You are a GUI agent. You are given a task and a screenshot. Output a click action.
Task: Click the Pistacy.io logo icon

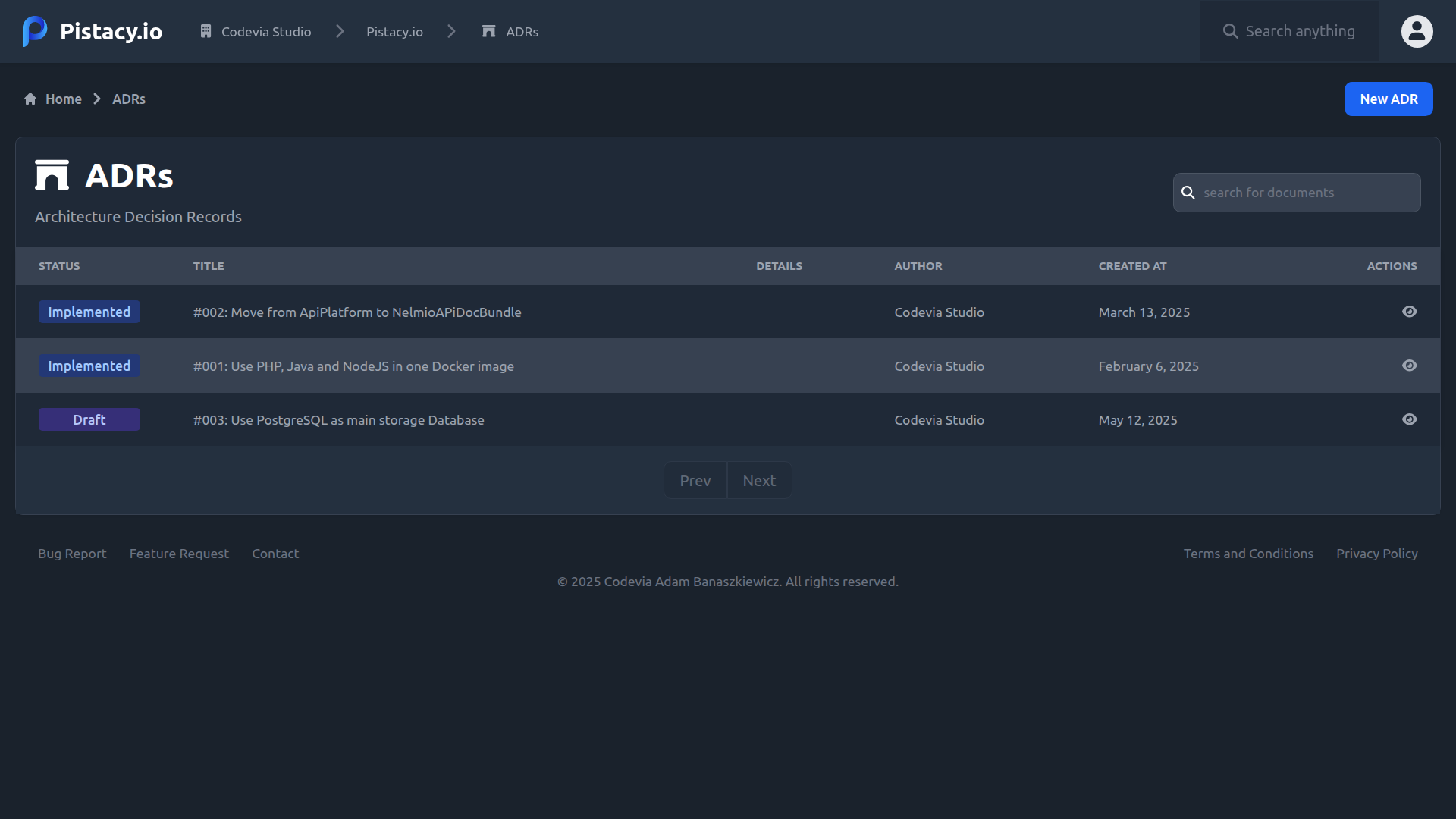[35, 31]
